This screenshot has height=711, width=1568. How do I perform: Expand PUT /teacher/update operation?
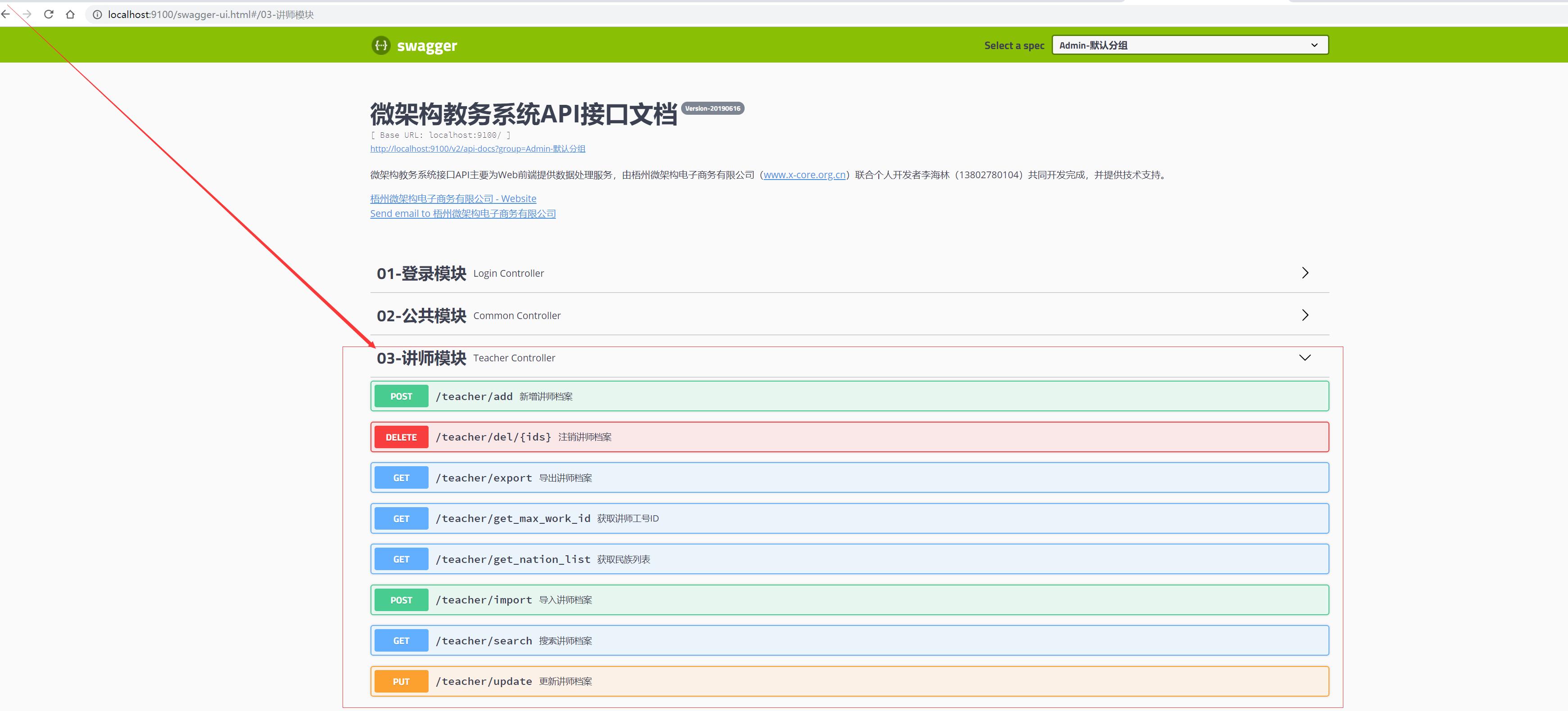pos(849,681)
